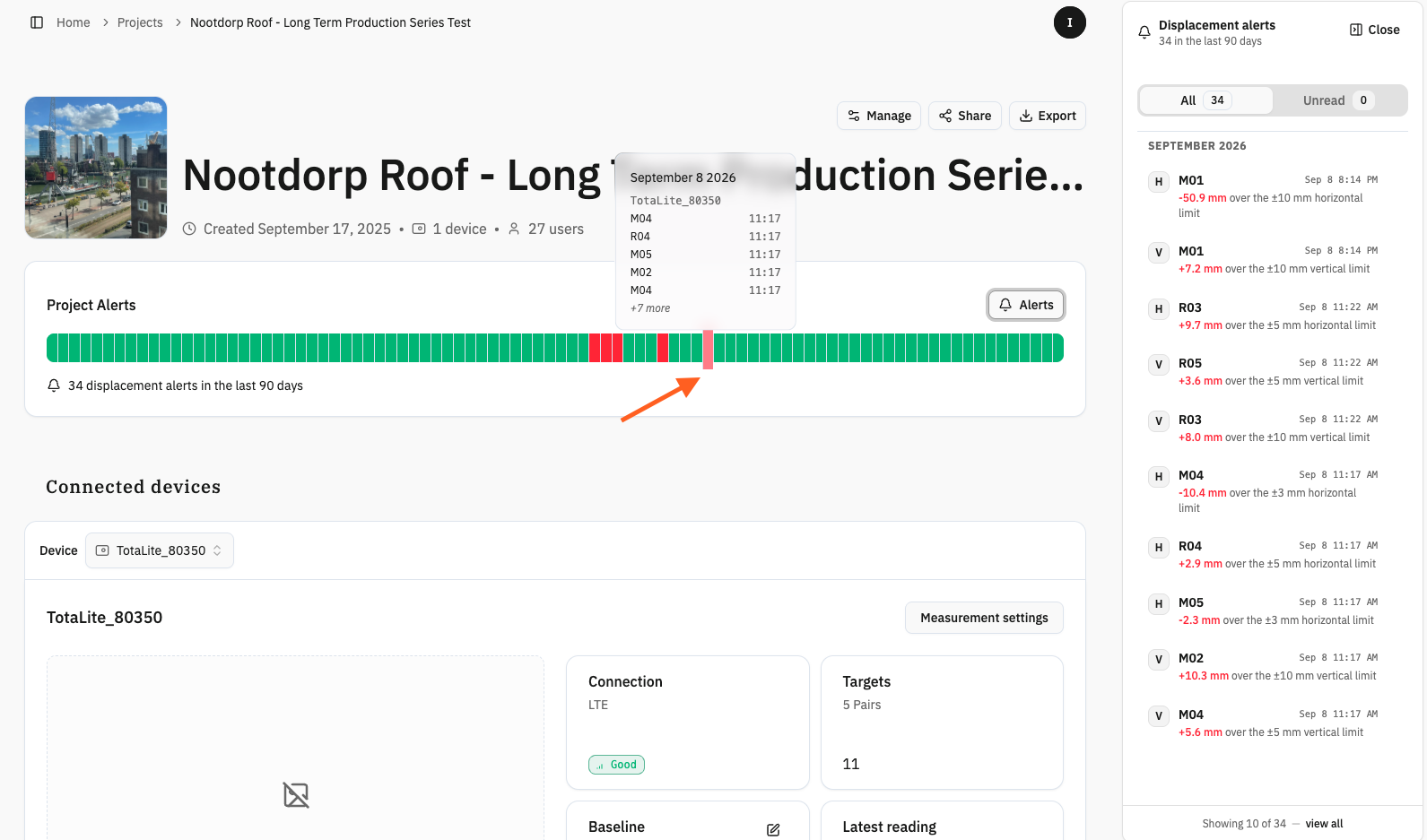
Task: Select the V badge for M01 +7.2 mm alert
Action: click(1159, 253)
